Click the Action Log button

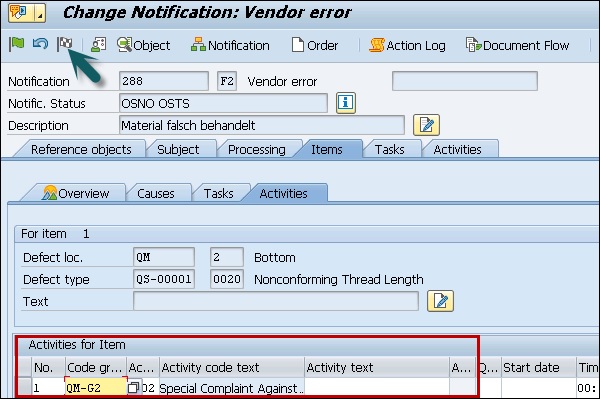tap(408, 45)
